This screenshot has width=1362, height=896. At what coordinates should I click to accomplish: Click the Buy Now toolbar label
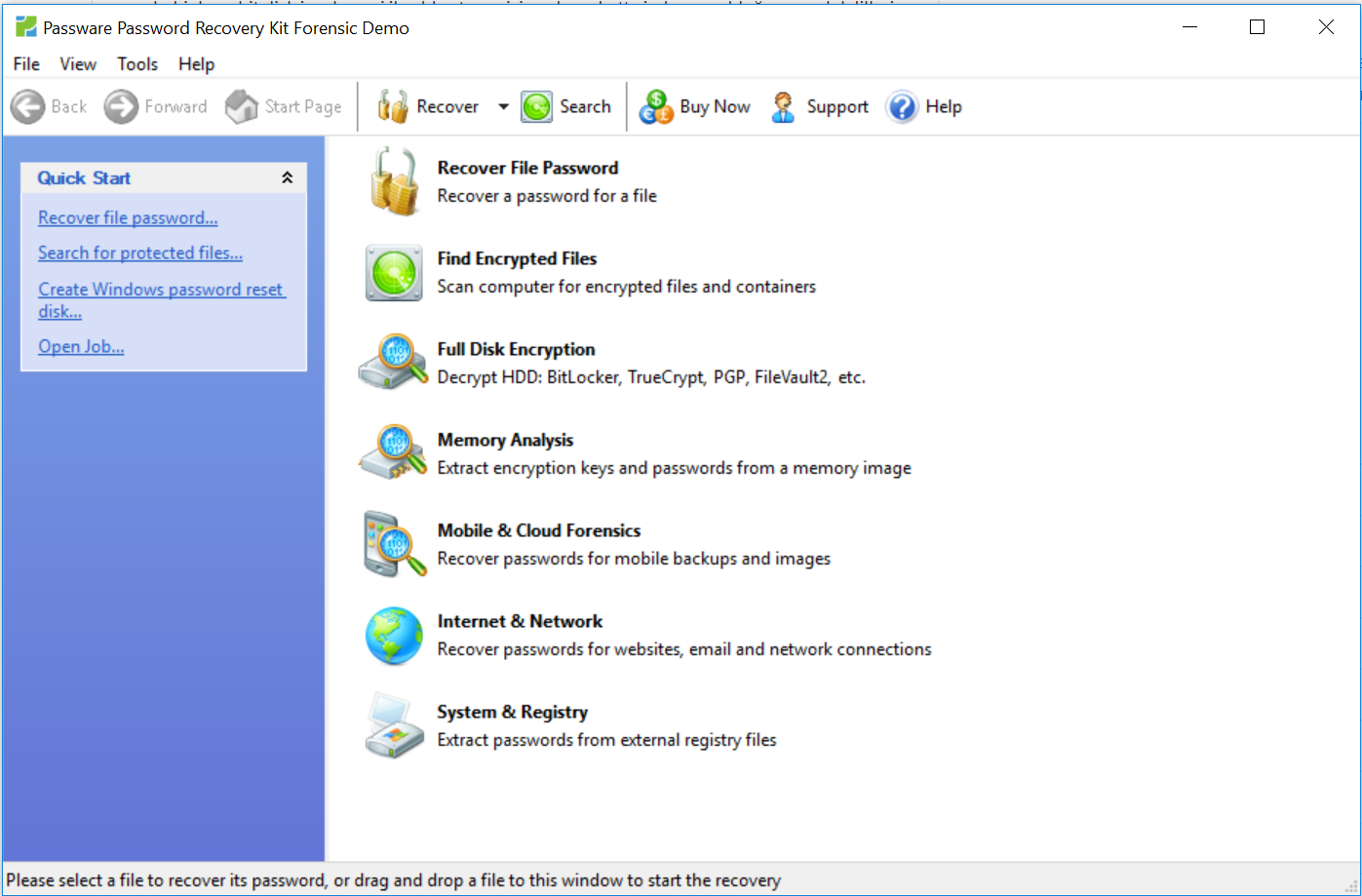[x=715, y=106]
